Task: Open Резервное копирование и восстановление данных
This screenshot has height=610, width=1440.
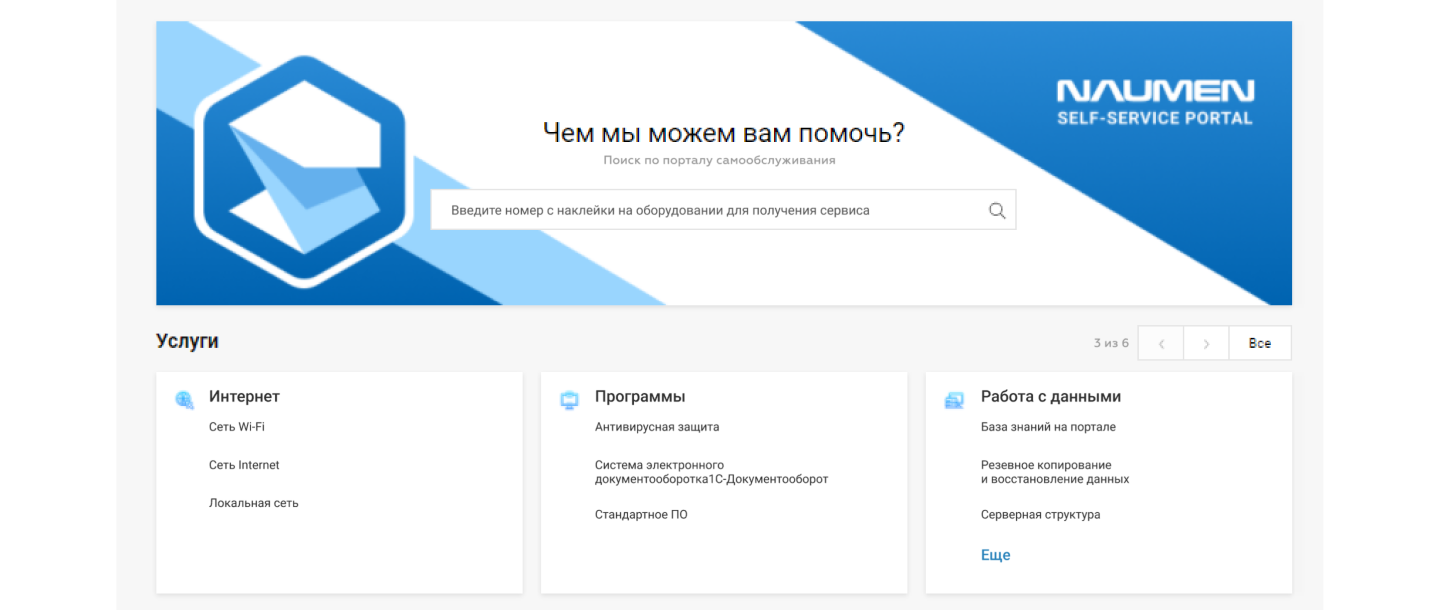Action: click(1054, 472)
